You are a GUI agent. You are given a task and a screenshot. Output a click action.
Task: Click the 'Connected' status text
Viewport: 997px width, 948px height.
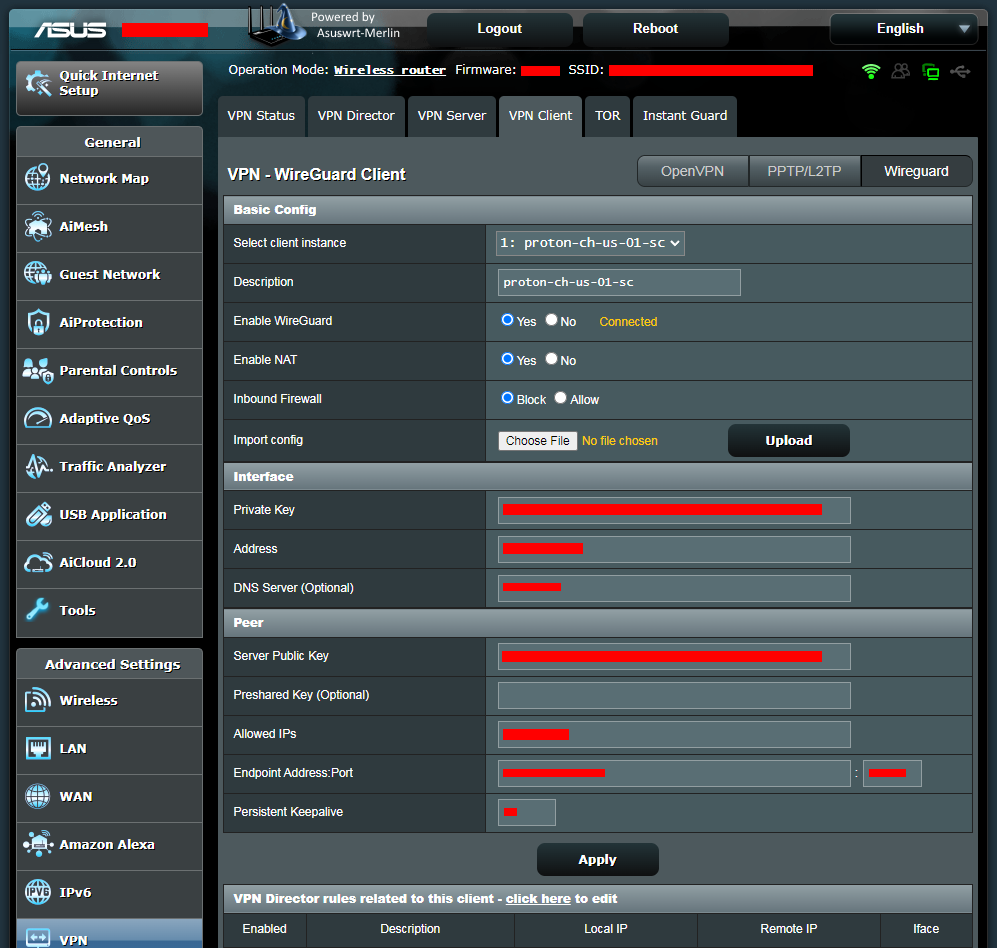click(x=628, y=322)
